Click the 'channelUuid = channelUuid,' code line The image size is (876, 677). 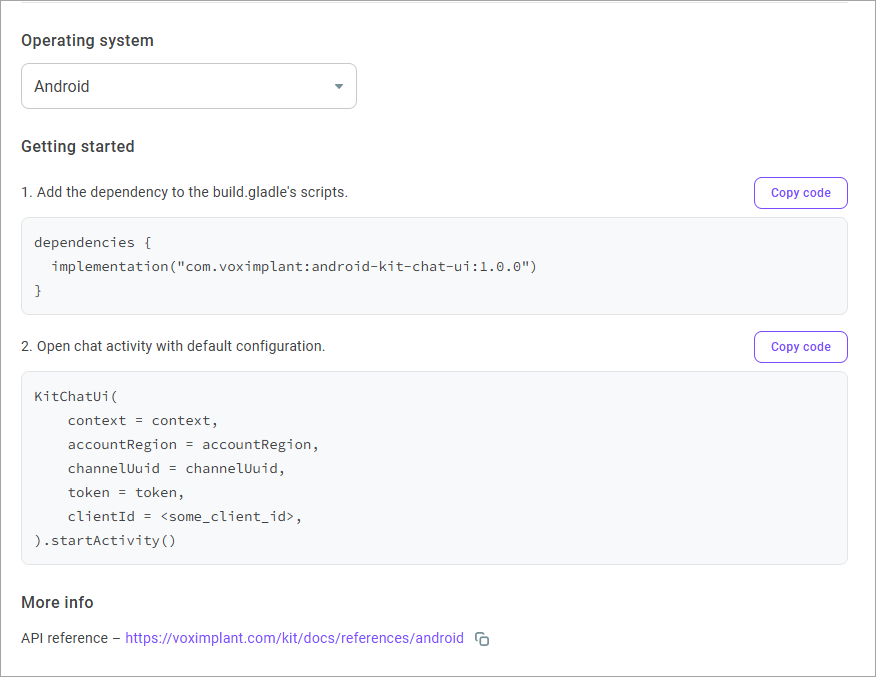pos(176,469)
